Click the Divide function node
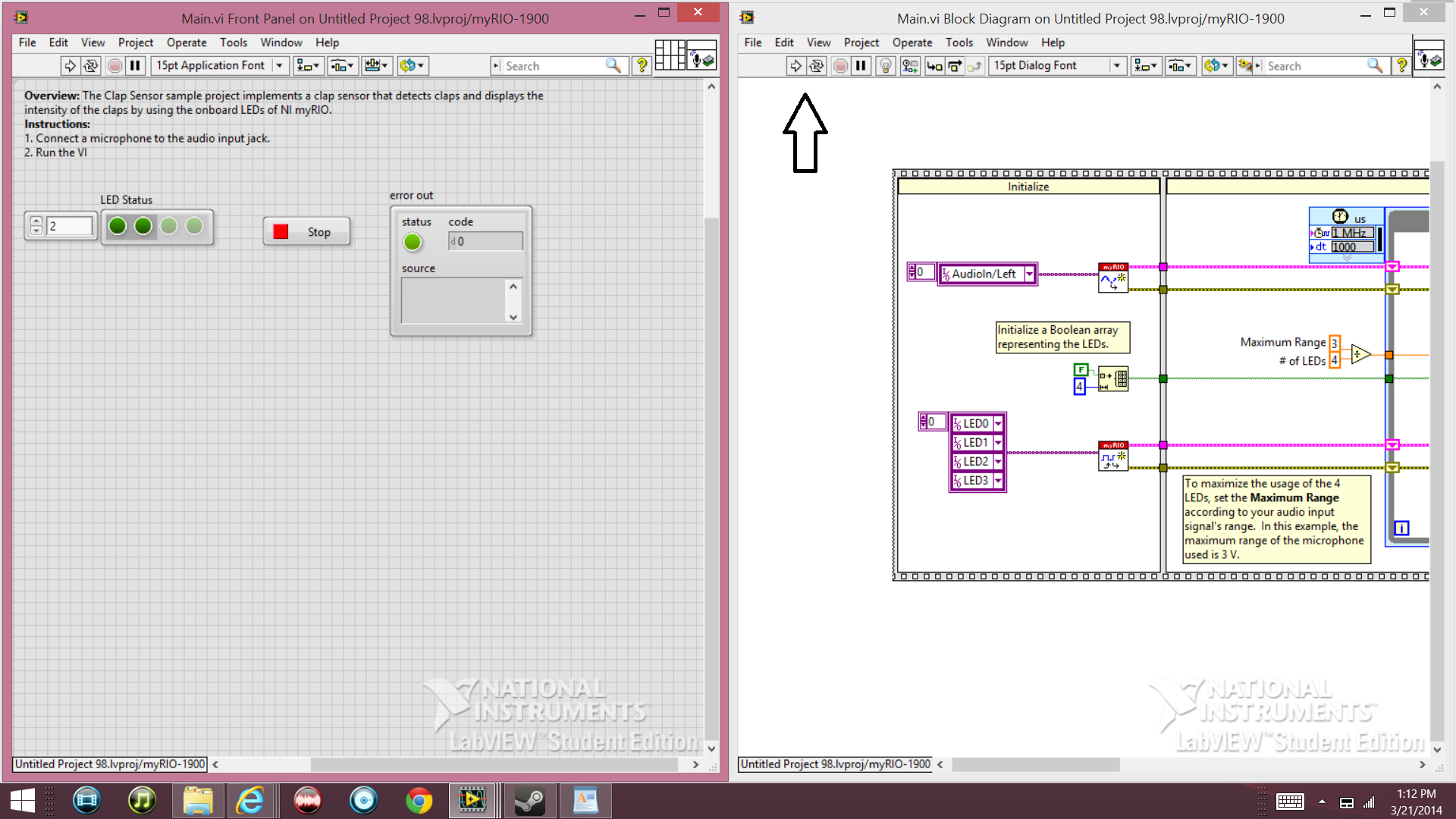Screen dimensions: 1456x819 [1360, 353]
